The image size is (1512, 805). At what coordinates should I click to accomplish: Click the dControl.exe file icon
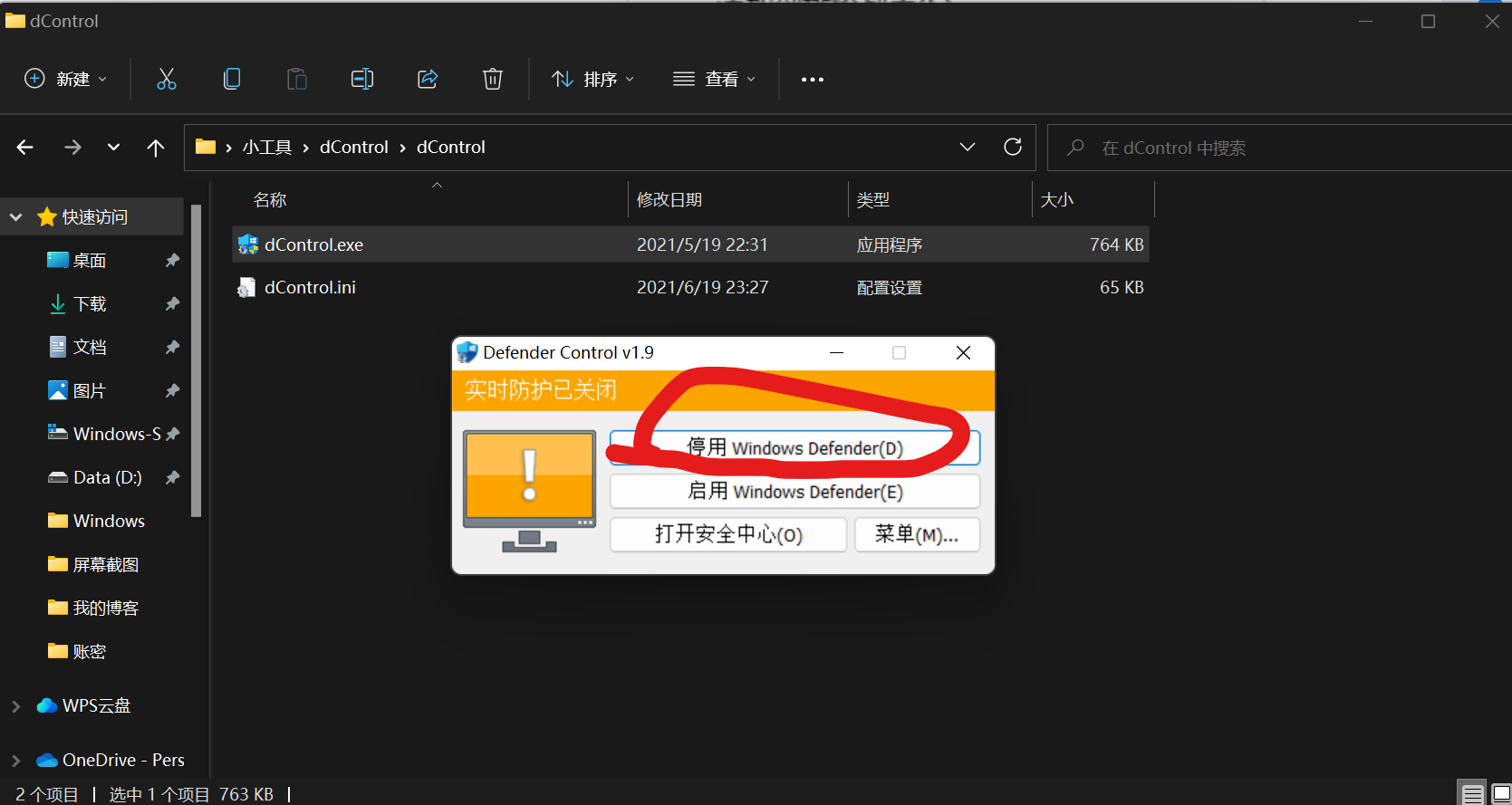tap(247, 244)
